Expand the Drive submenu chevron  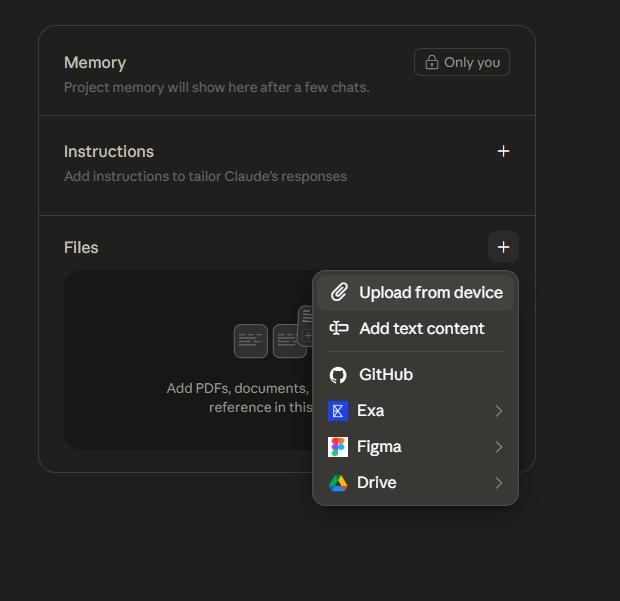[499, 483]
